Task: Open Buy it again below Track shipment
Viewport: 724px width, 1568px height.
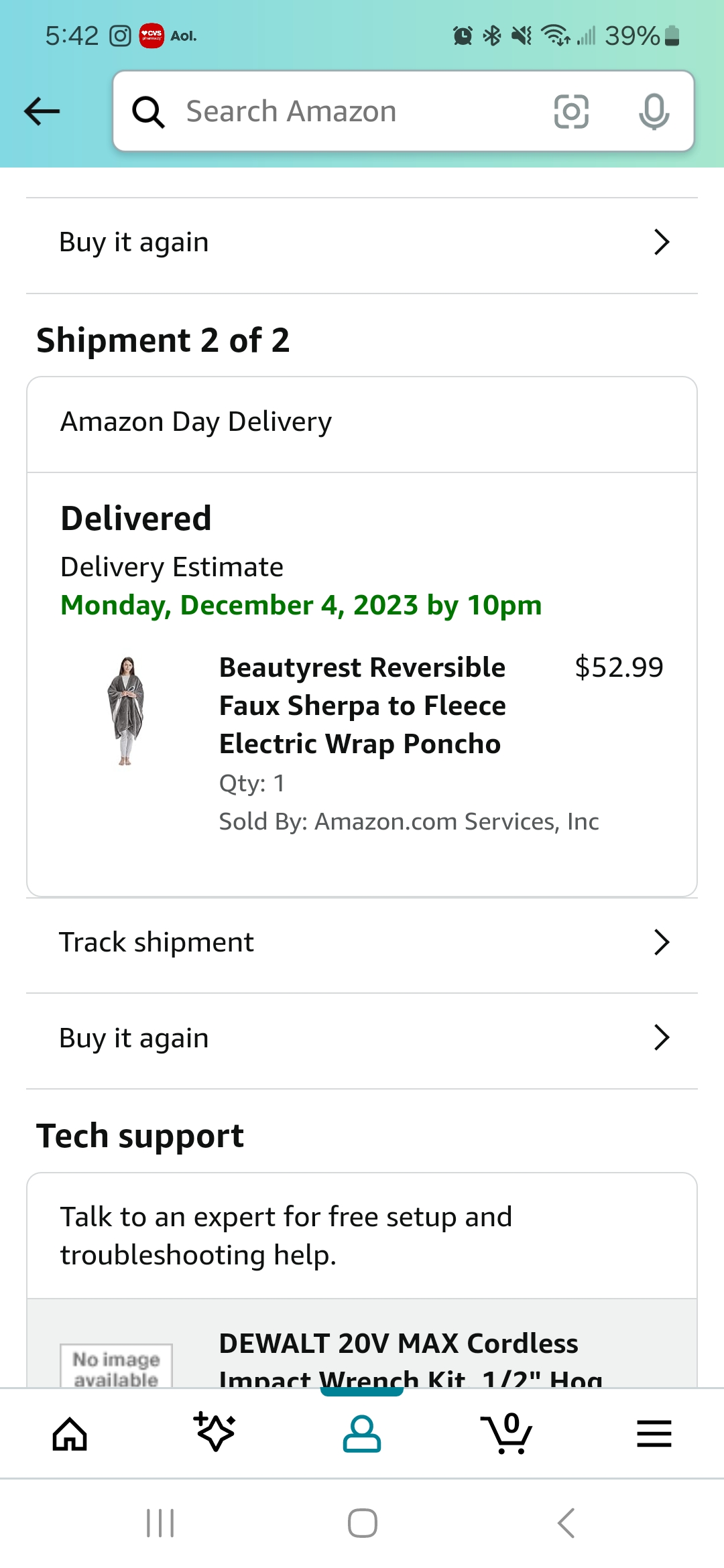Action: pyautogui.click(x=362, y=1039)
